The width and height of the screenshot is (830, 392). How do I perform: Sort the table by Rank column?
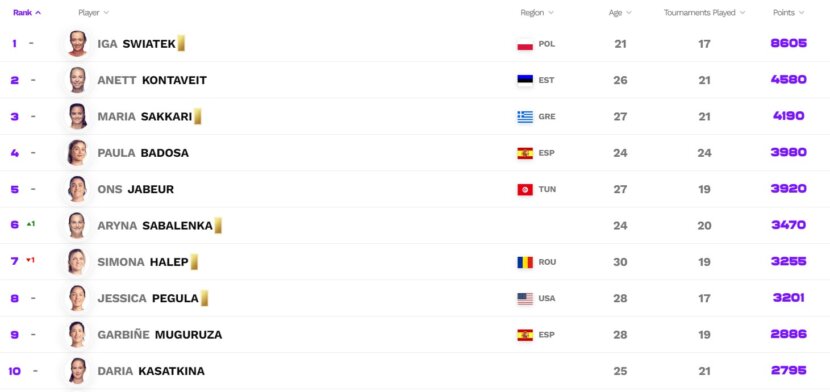point(26,13)
